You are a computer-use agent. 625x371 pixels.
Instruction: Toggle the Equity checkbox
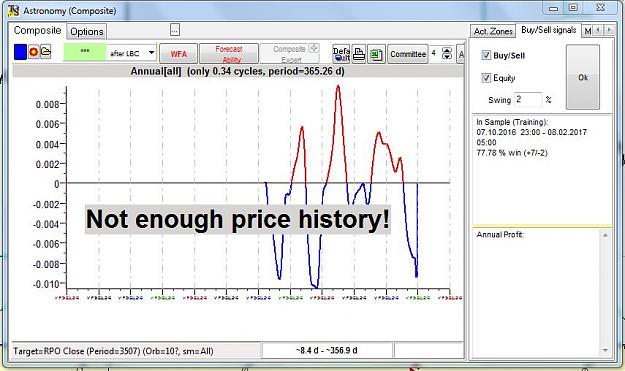(486, 78)
